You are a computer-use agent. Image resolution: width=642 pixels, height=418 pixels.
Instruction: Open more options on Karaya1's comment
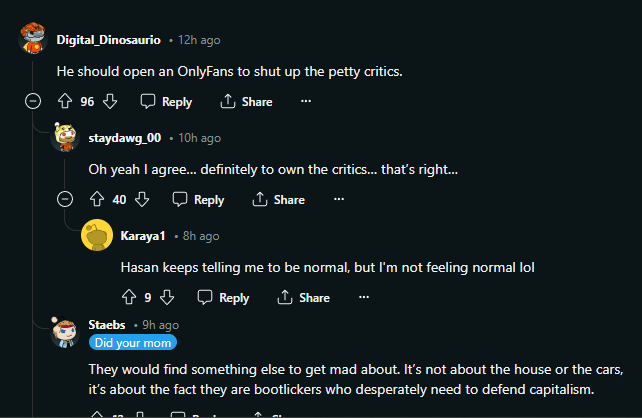(364, 297)
